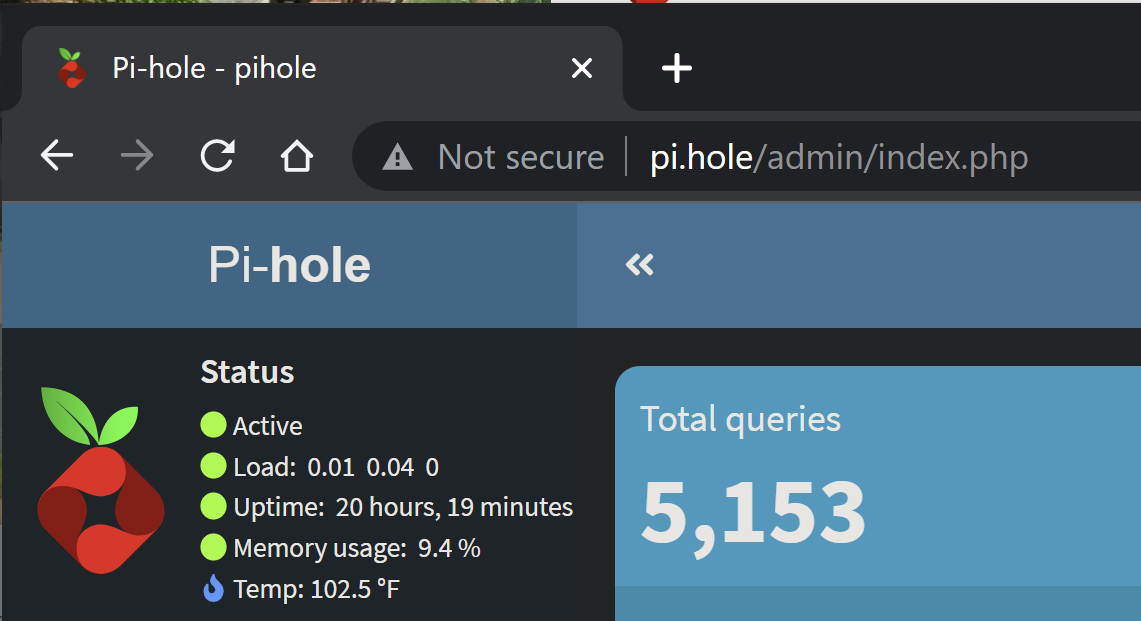The height and width of the screenshot is (621, 1141).
Task: Click the Status heading
Action: (x=247, y=372)
